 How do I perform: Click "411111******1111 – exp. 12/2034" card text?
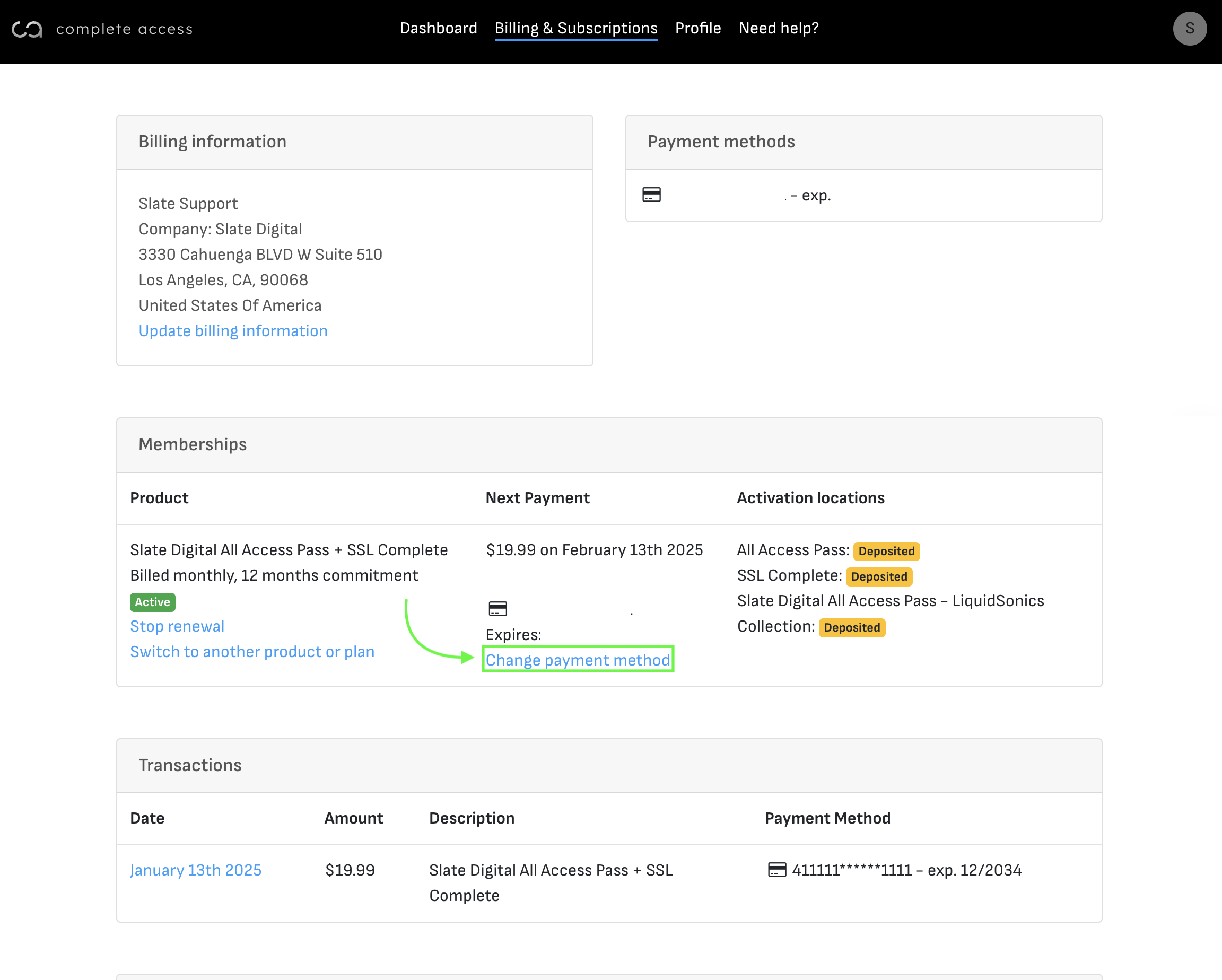(x=907, y=870)
